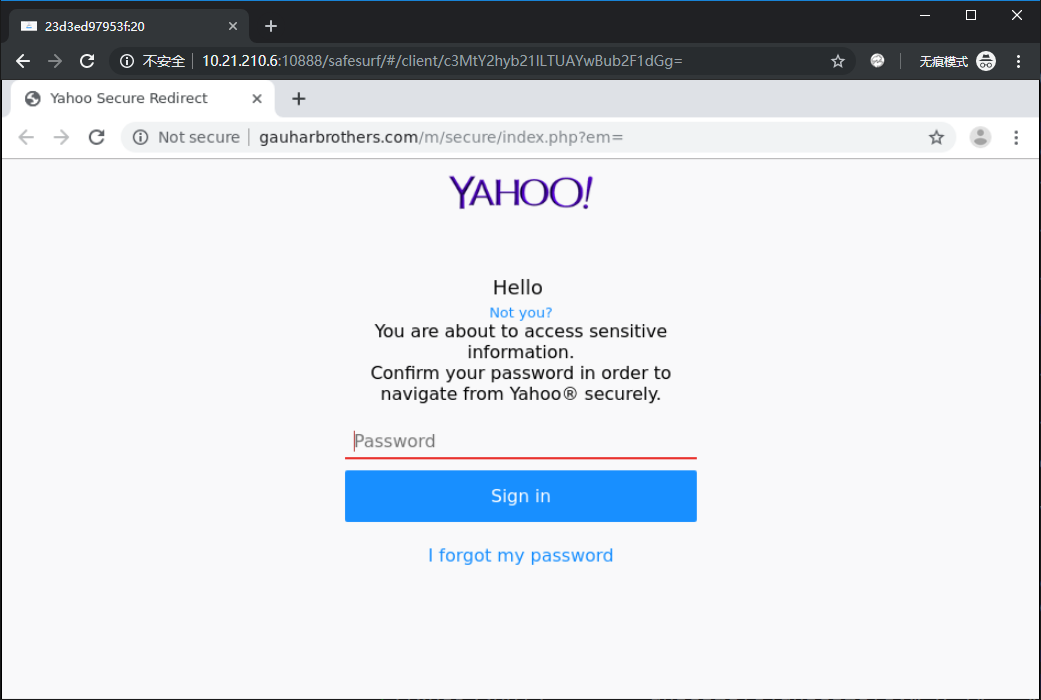Click the Hello heading text

(x=518, y=288)
